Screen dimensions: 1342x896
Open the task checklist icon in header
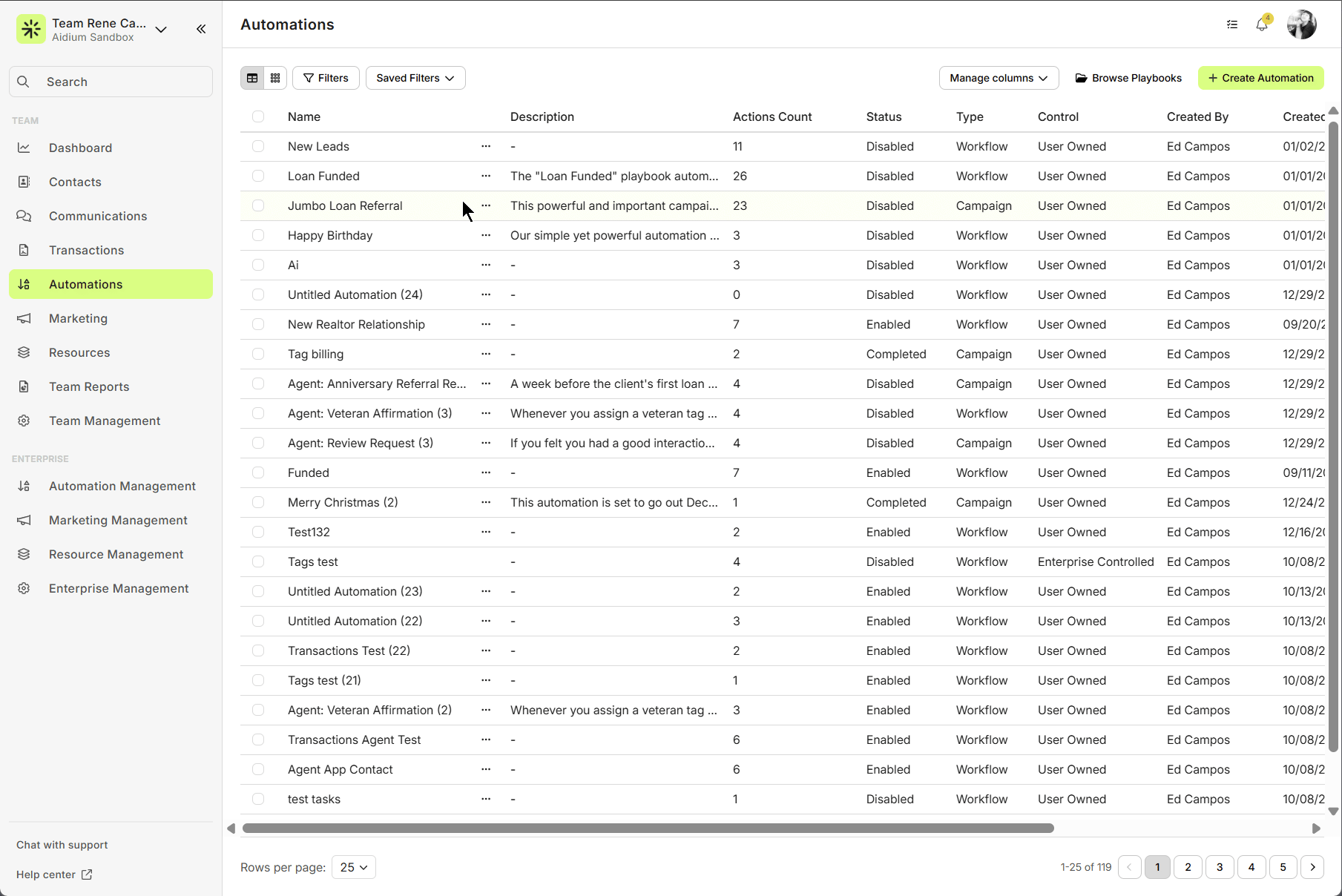click(x=1232, y=24)
